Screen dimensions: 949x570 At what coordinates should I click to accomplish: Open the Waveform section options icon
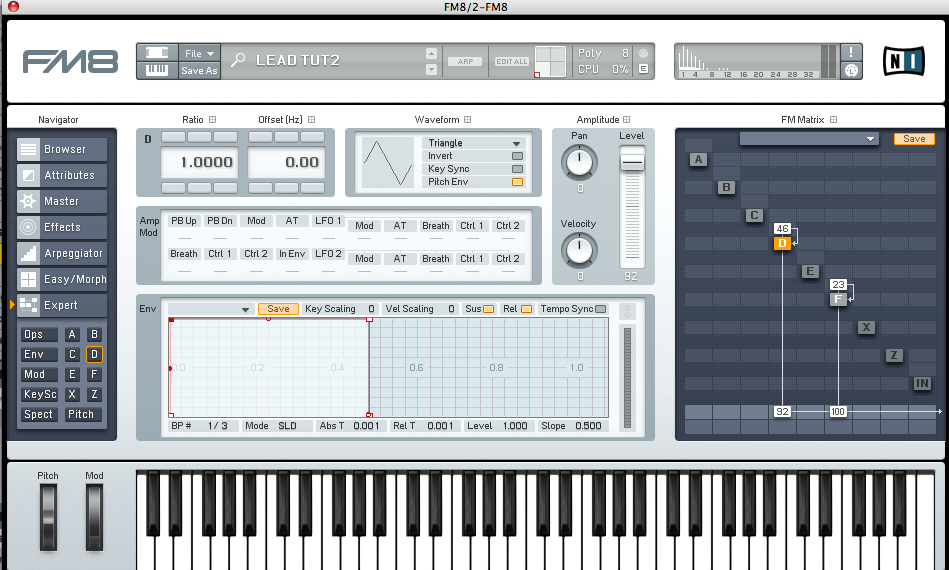coord(468,120)
